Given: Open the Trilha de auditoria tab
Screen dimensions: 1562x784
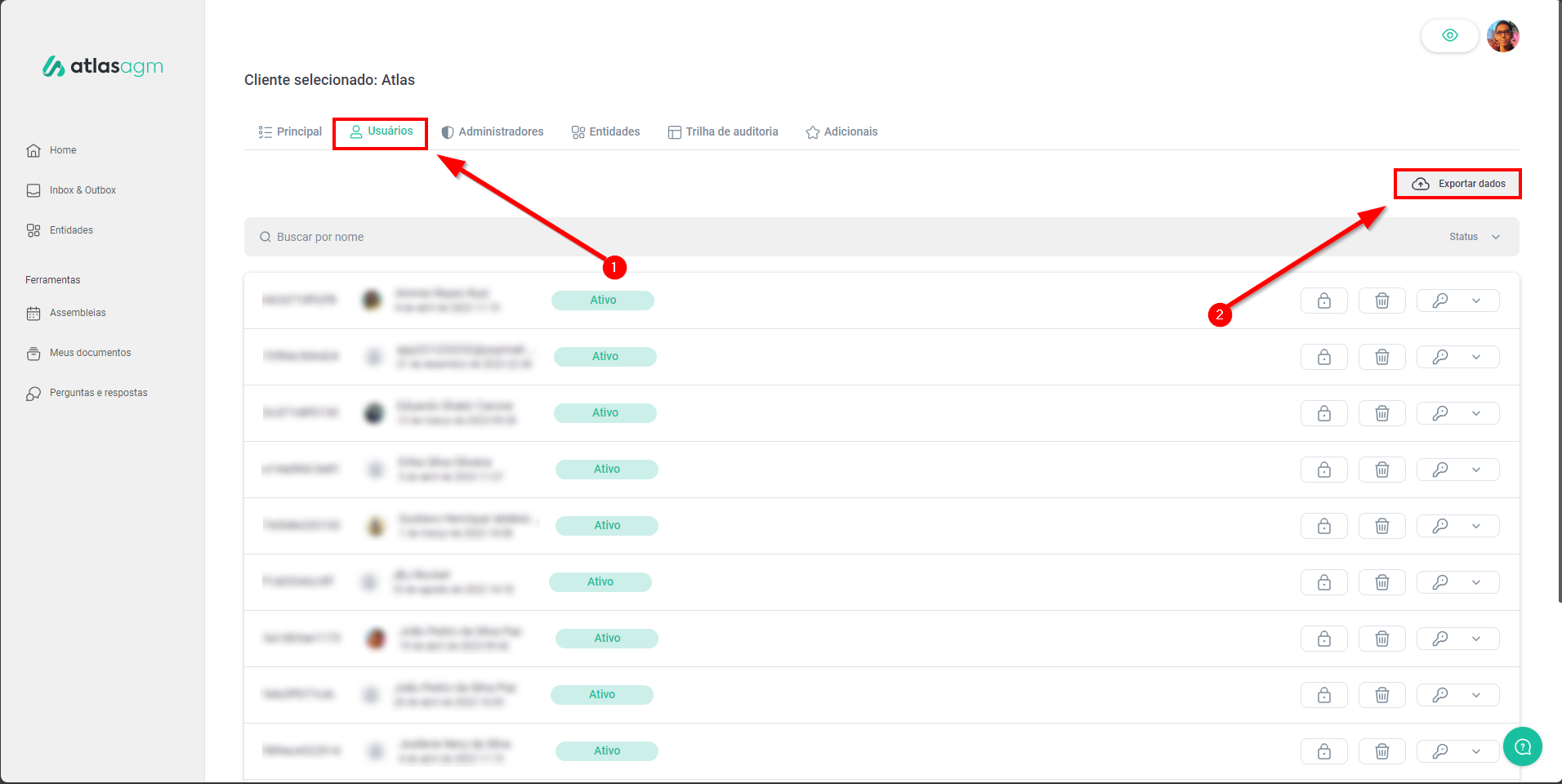Looking at the screenshot, I should (x=723, y=131).
